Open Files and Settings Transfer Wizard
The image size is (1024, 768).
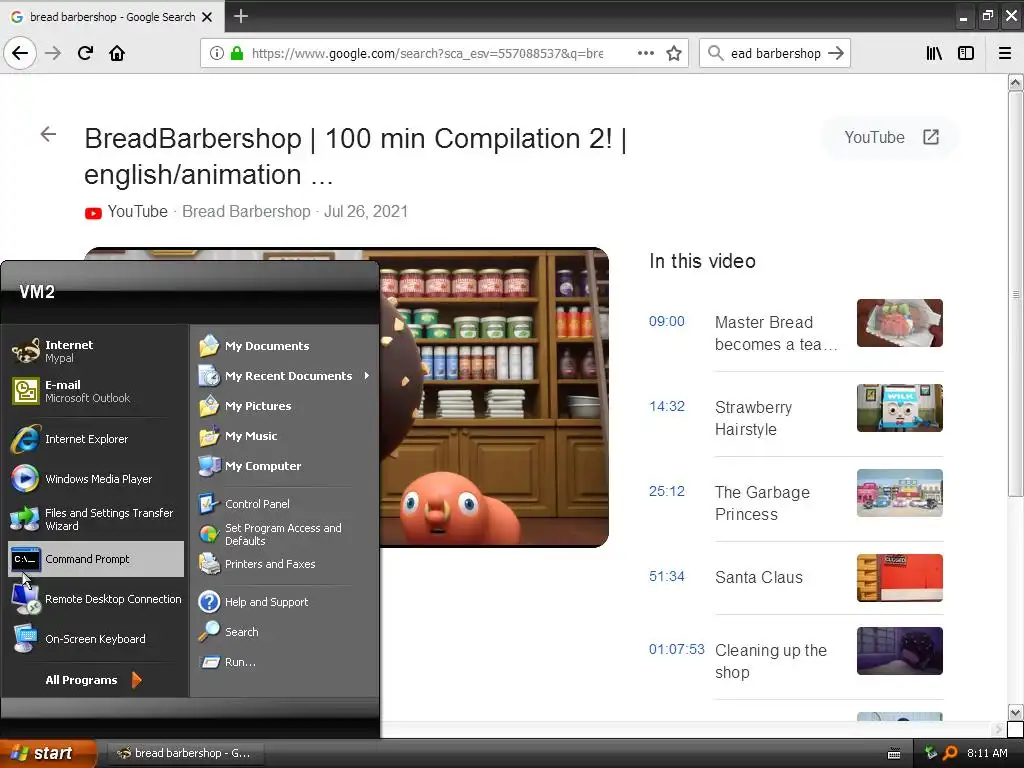coord(95,519)
